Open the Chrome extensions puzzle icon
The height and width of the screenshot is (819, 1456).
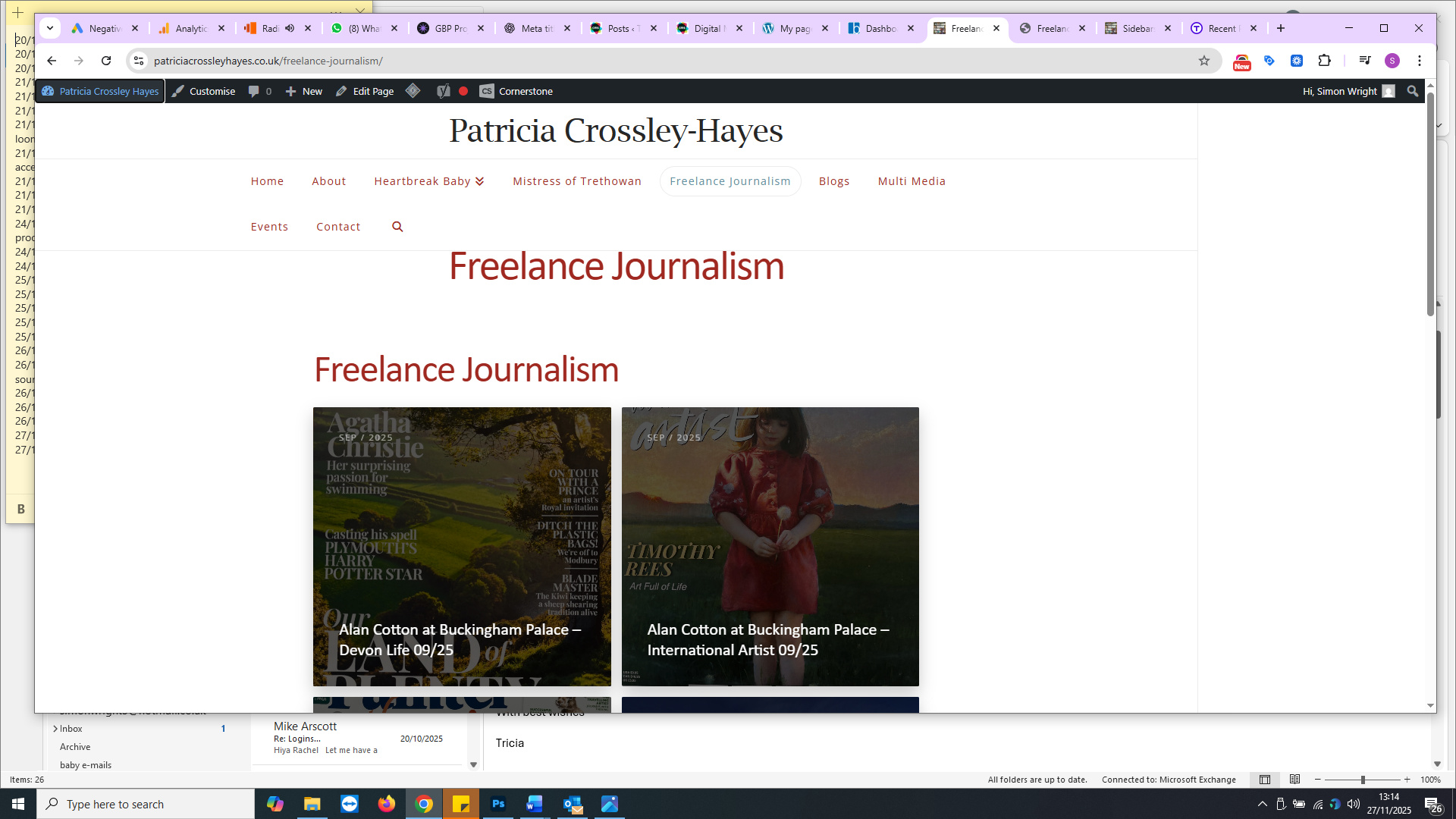pyautogui.click(x=1324, y=61)
